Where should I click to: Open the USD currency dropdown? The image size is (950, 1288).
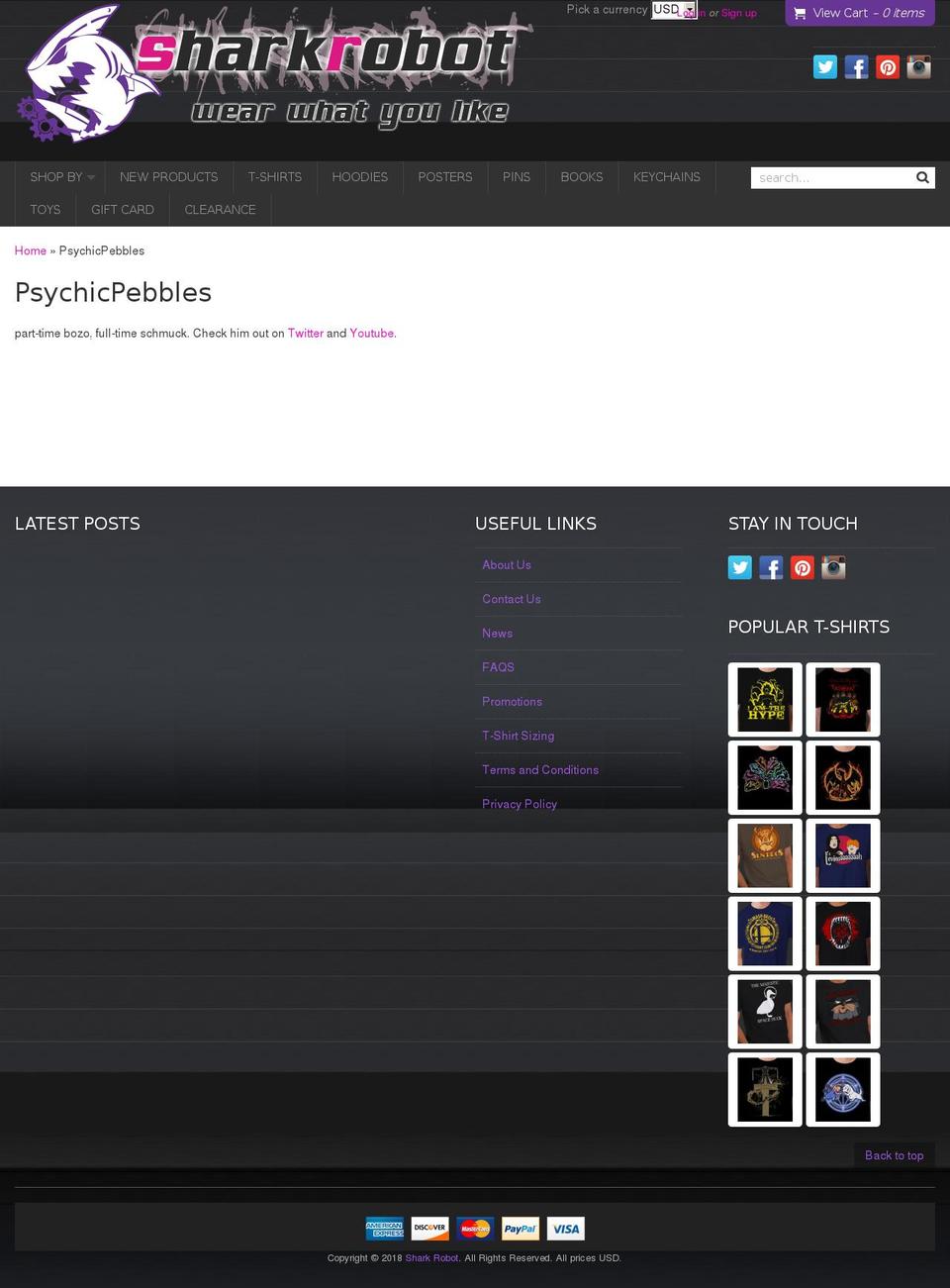[674, 9]
